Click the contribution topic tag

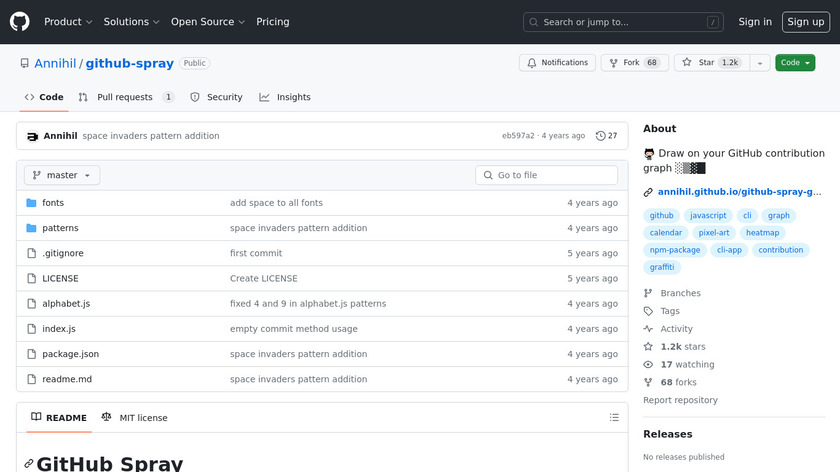(x=781, y=250)
